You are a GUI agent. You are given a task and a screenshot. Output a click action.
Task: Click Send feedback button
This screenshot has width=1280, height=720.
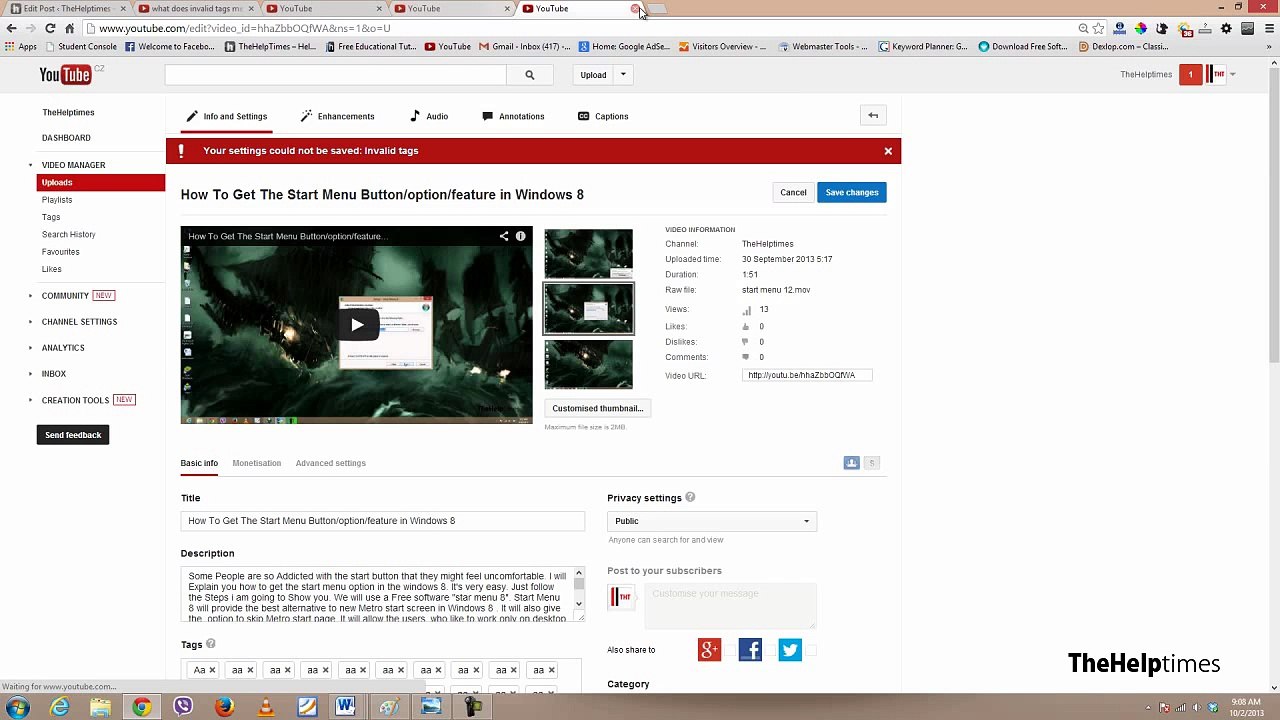tap(73, 435)
